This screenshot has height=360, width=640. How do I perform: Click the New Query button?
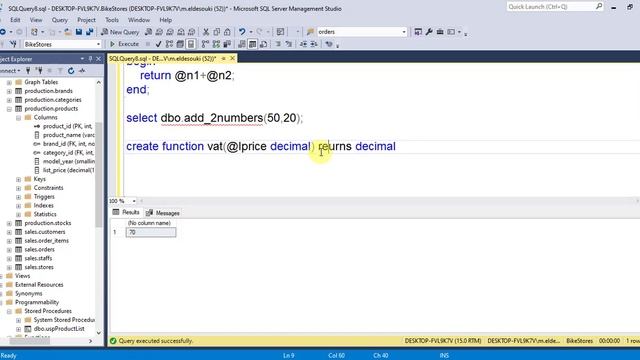point(120,32)
